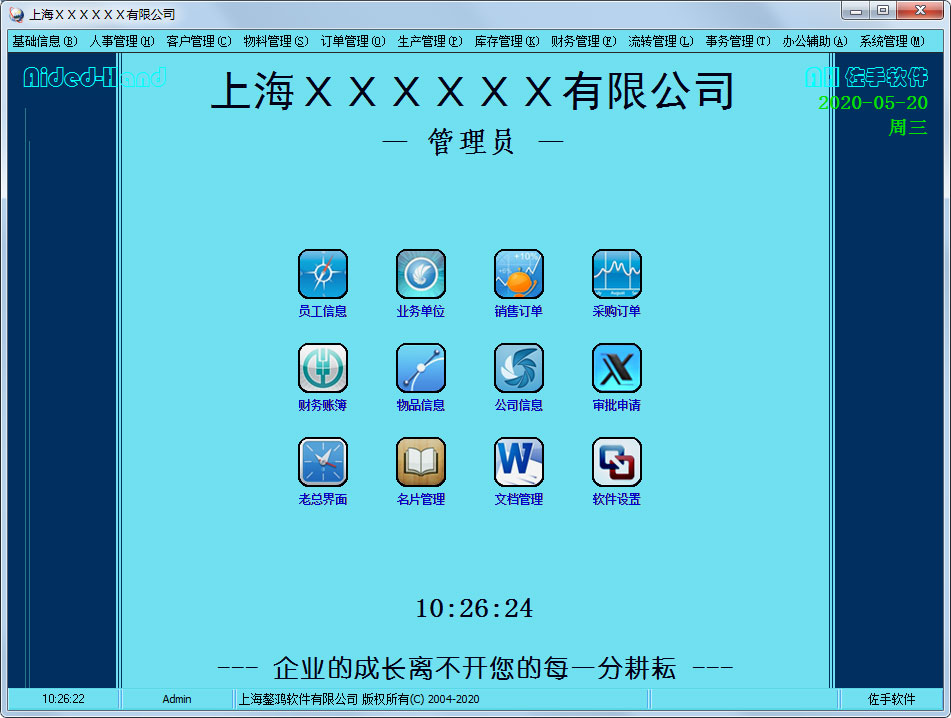Click the 上海鋆鸿软件有限公司 copyright text
Screen dimensions: 951x718
[x=358, y=699]
